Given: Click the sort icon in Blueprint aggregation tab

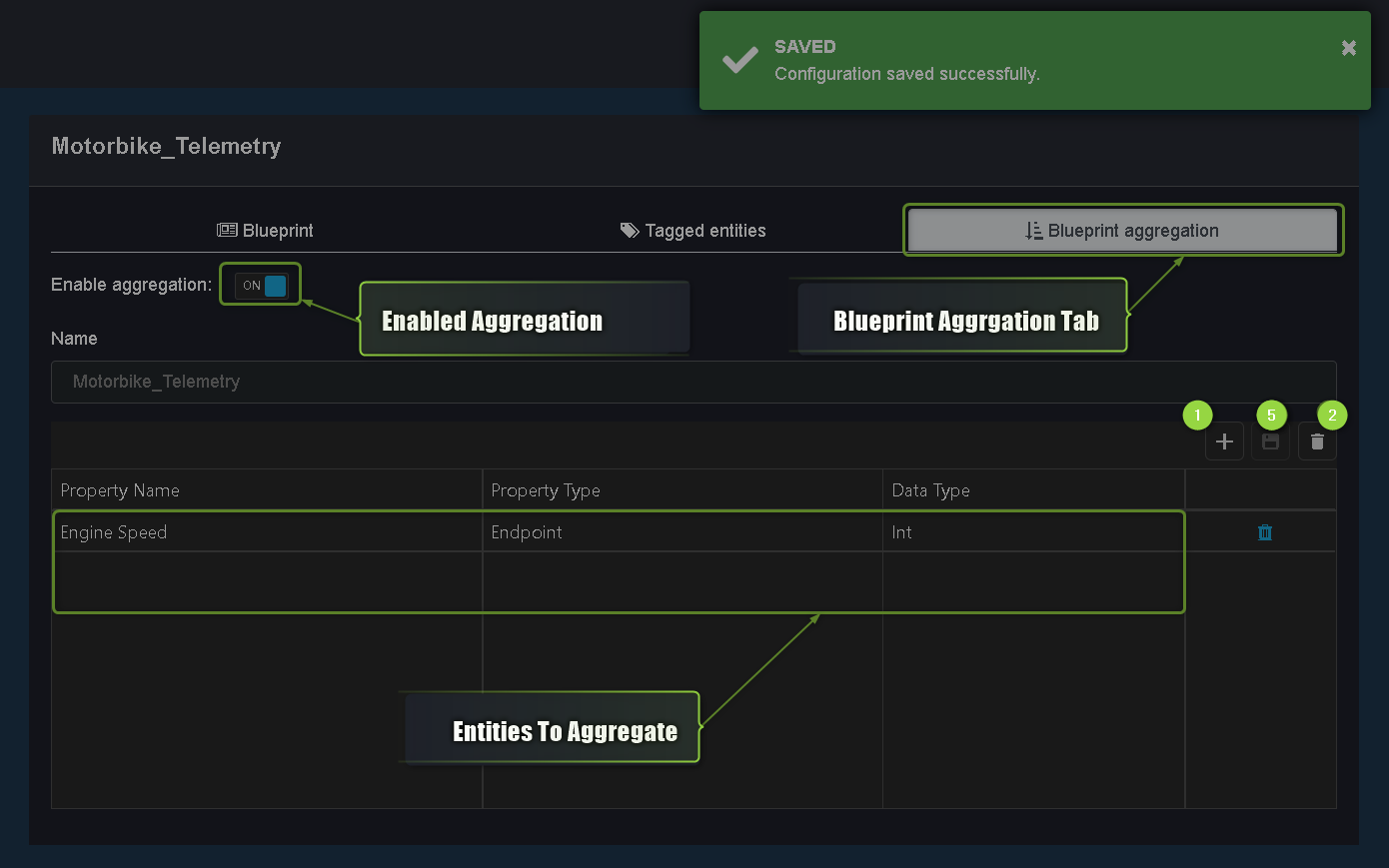Looking at the screenshot, I should pos(1034,229).
